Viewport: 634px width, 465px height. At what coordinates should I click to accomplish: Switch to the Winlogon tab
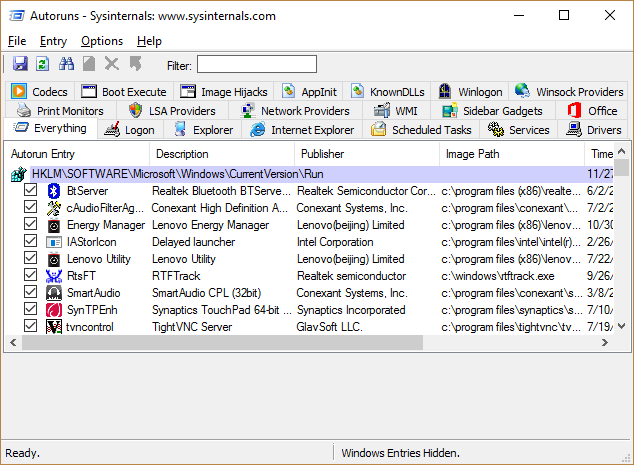[x=470, y=92]
